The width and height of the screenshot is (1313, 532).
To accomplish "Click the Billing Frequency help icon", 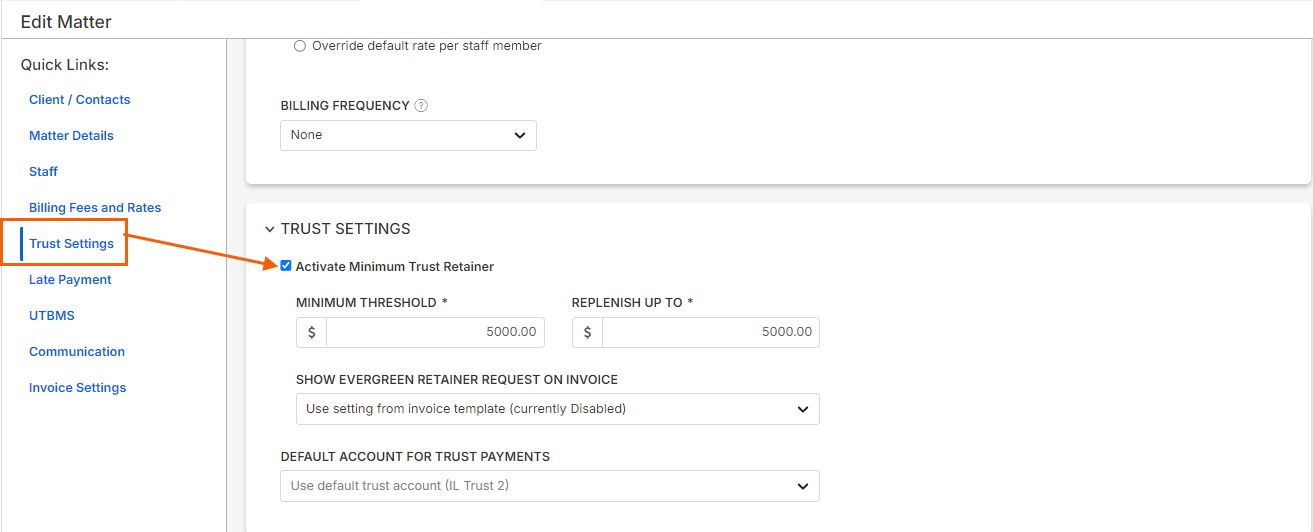I will [x=421, y=106].
